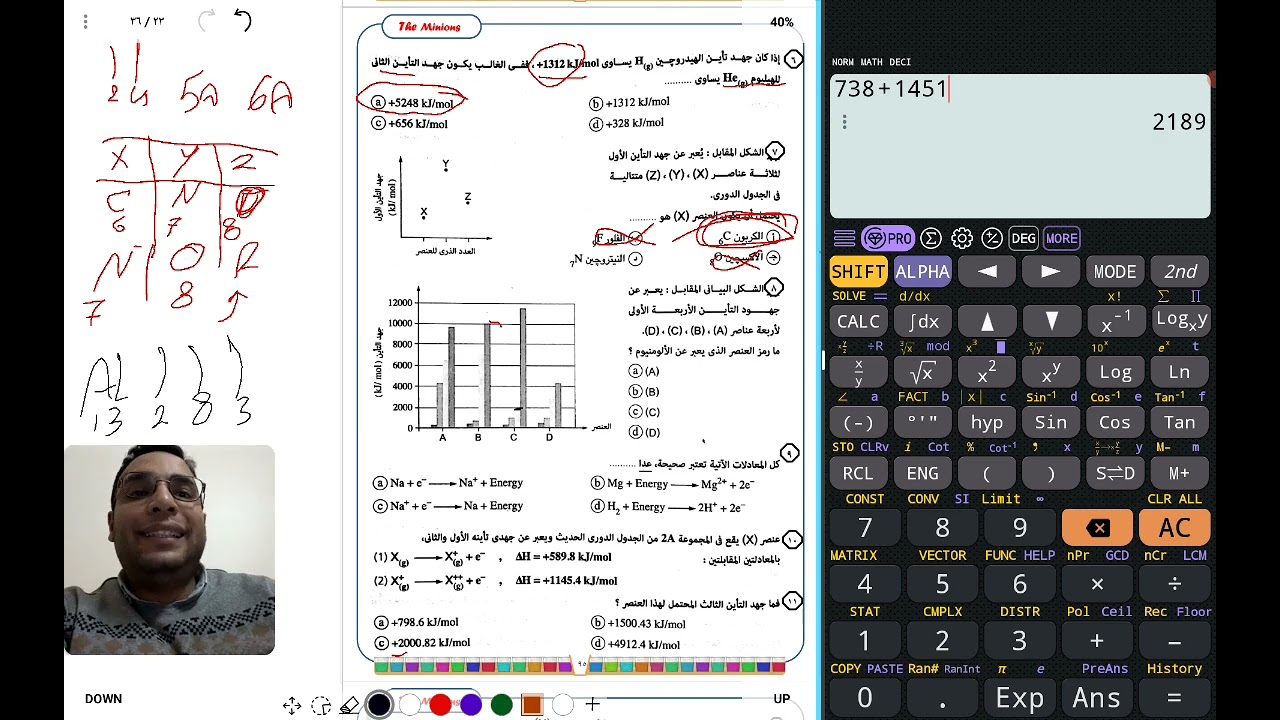This screenshot has height=720, width=1280.
Task: Select the orange highlighter swatch
Action: tap(532, 705)
